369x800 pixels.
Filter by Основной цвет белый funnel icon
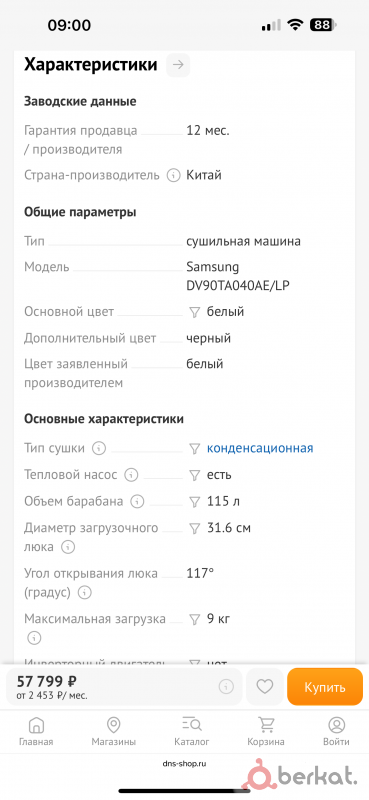[194, 312]
